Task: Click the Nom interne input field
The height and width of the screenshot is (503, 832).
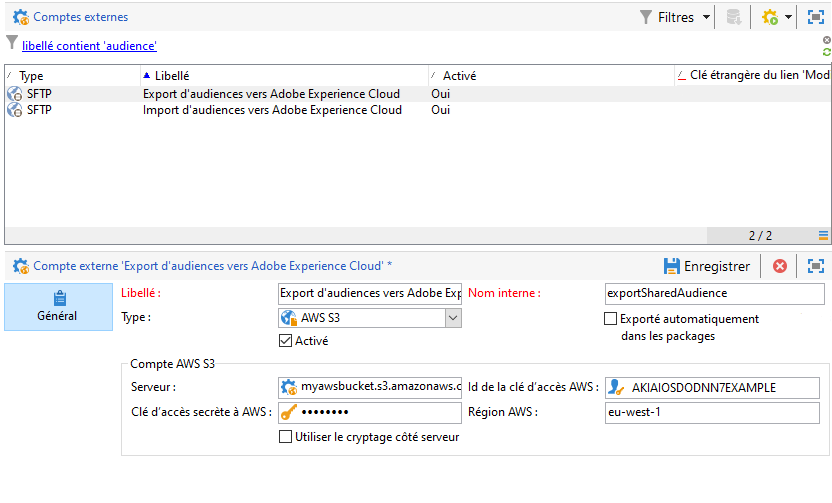Action: (x=714, y=293)
